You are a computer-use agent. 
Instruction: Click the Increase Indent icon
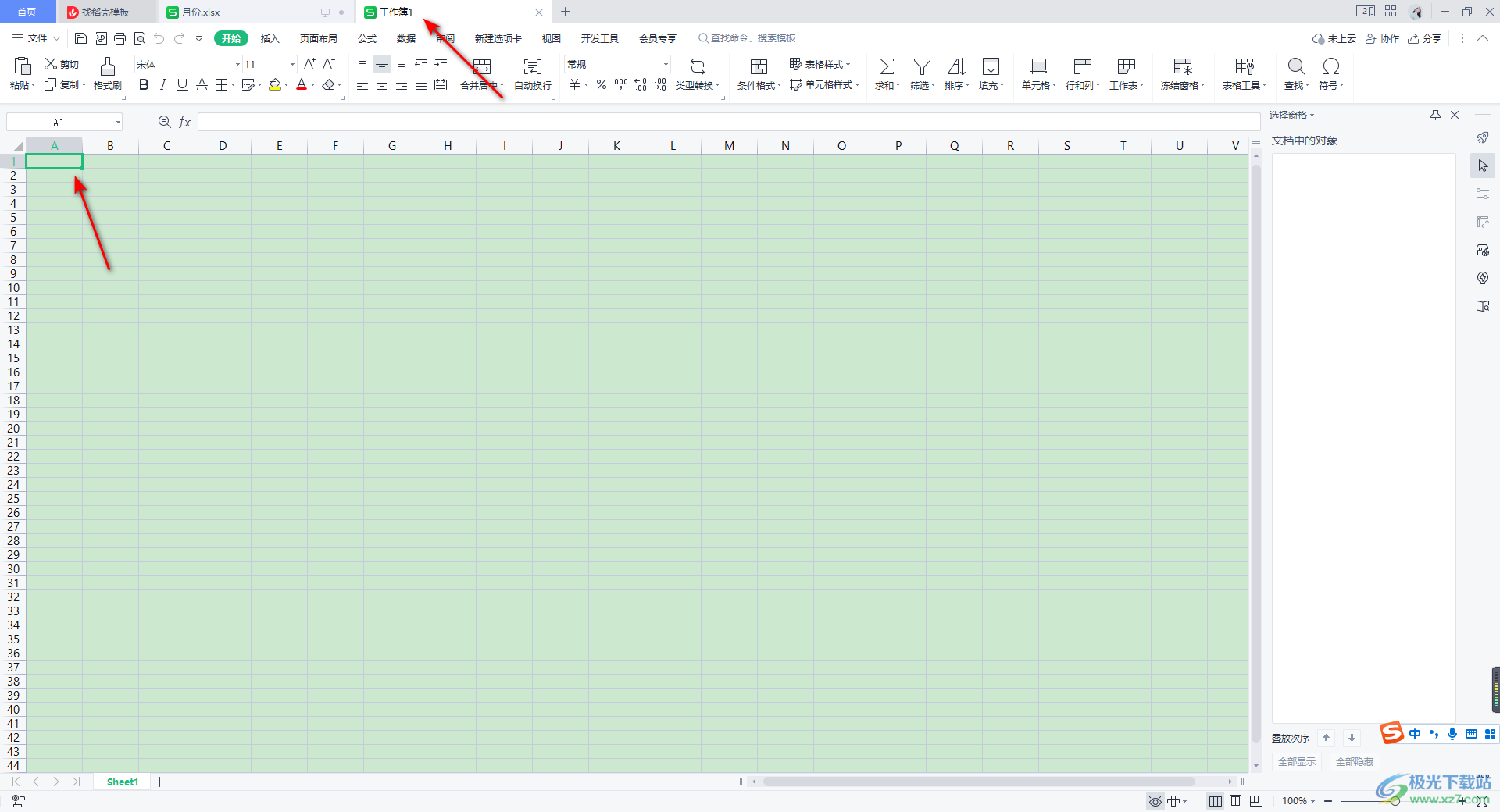tap(441, 64)
